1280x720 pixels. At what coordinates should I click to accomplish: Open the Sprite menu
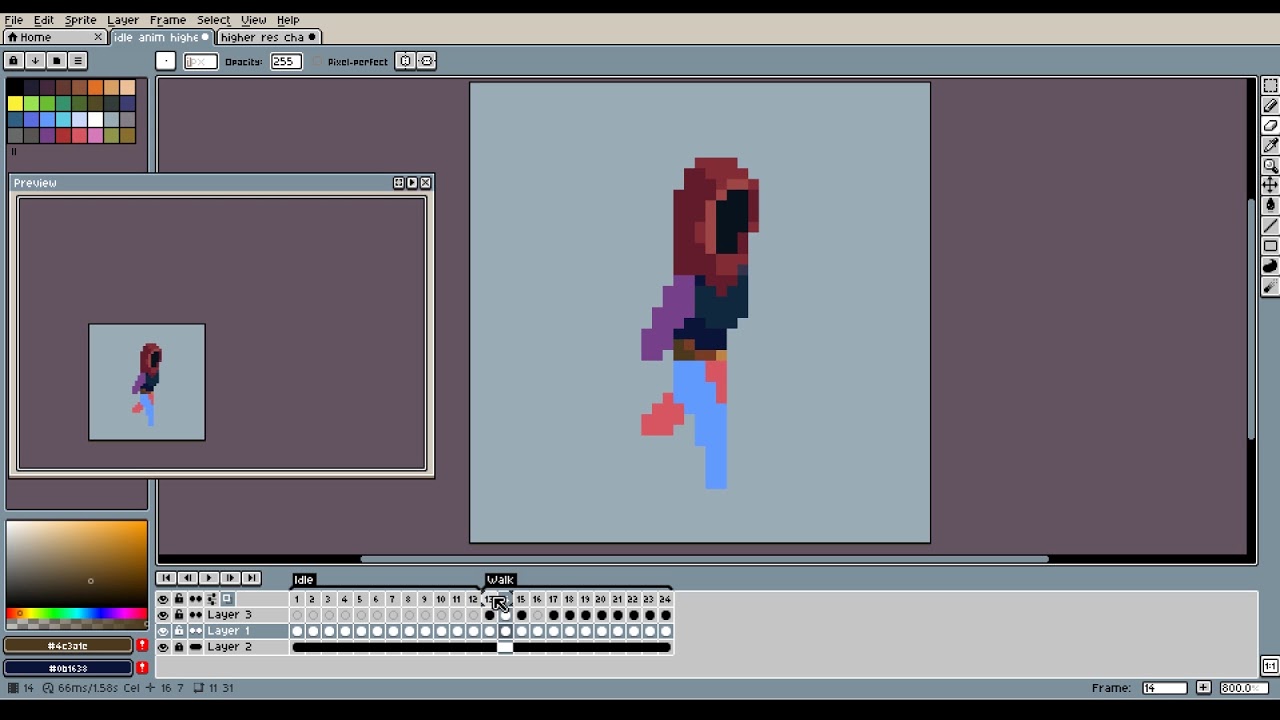click(80, 20)
